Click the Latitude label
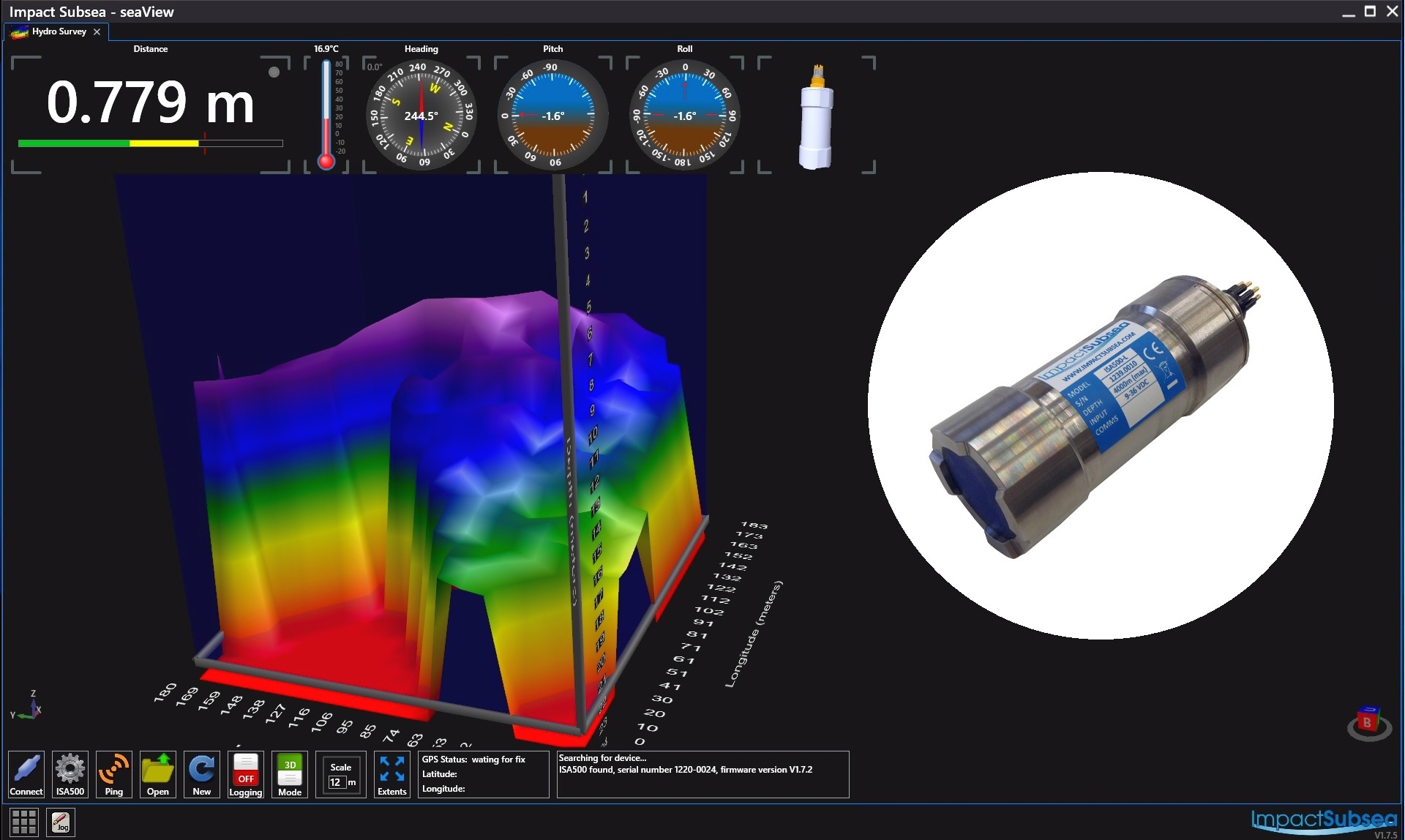This screenshot has width=1405, height=840. pyautogui.click(x=440, y=774)
